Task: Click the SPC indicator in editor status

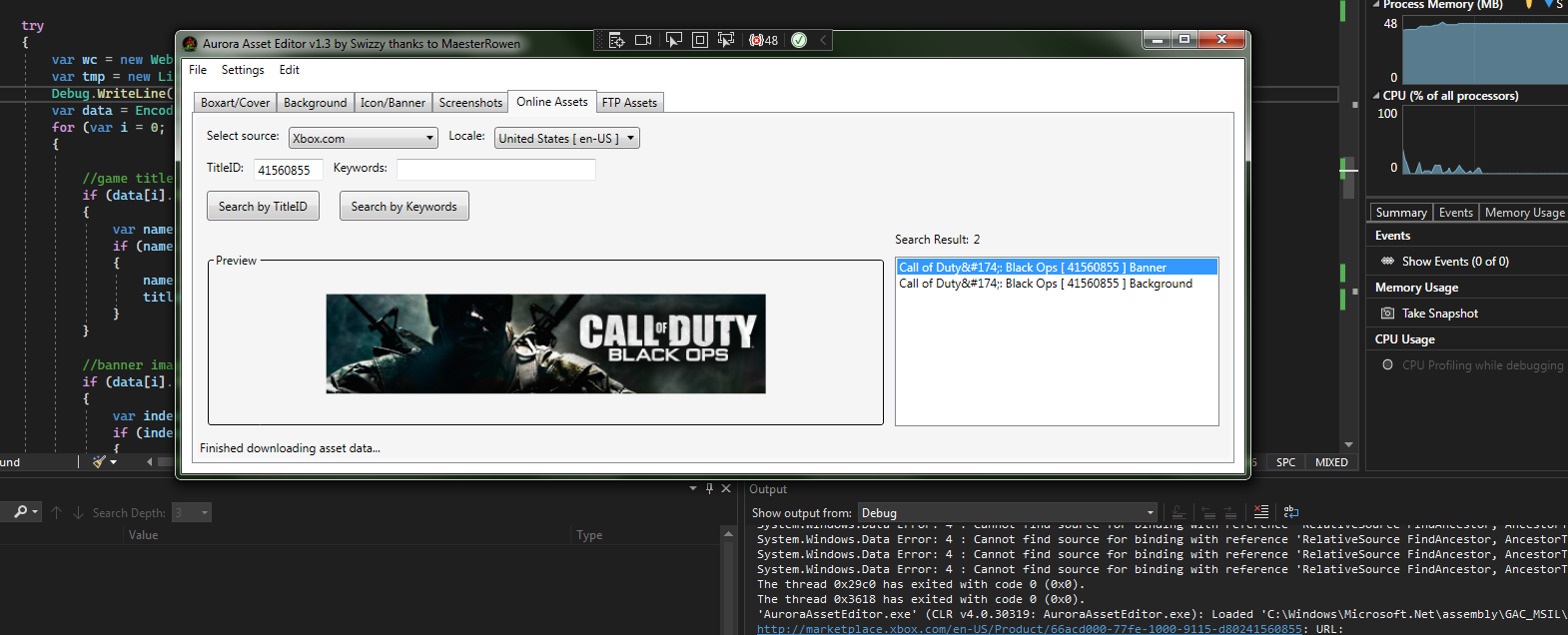Action: coord(1285,462)
